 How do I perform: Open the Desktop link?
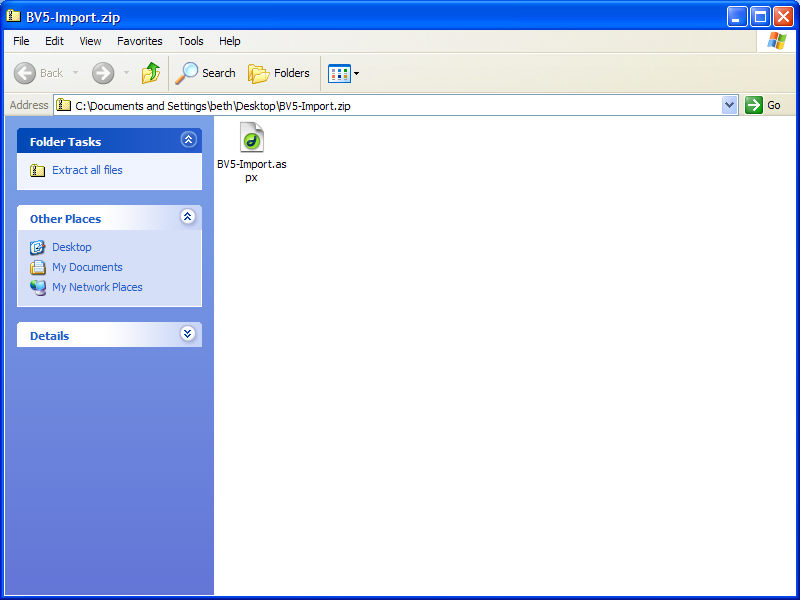72,247
